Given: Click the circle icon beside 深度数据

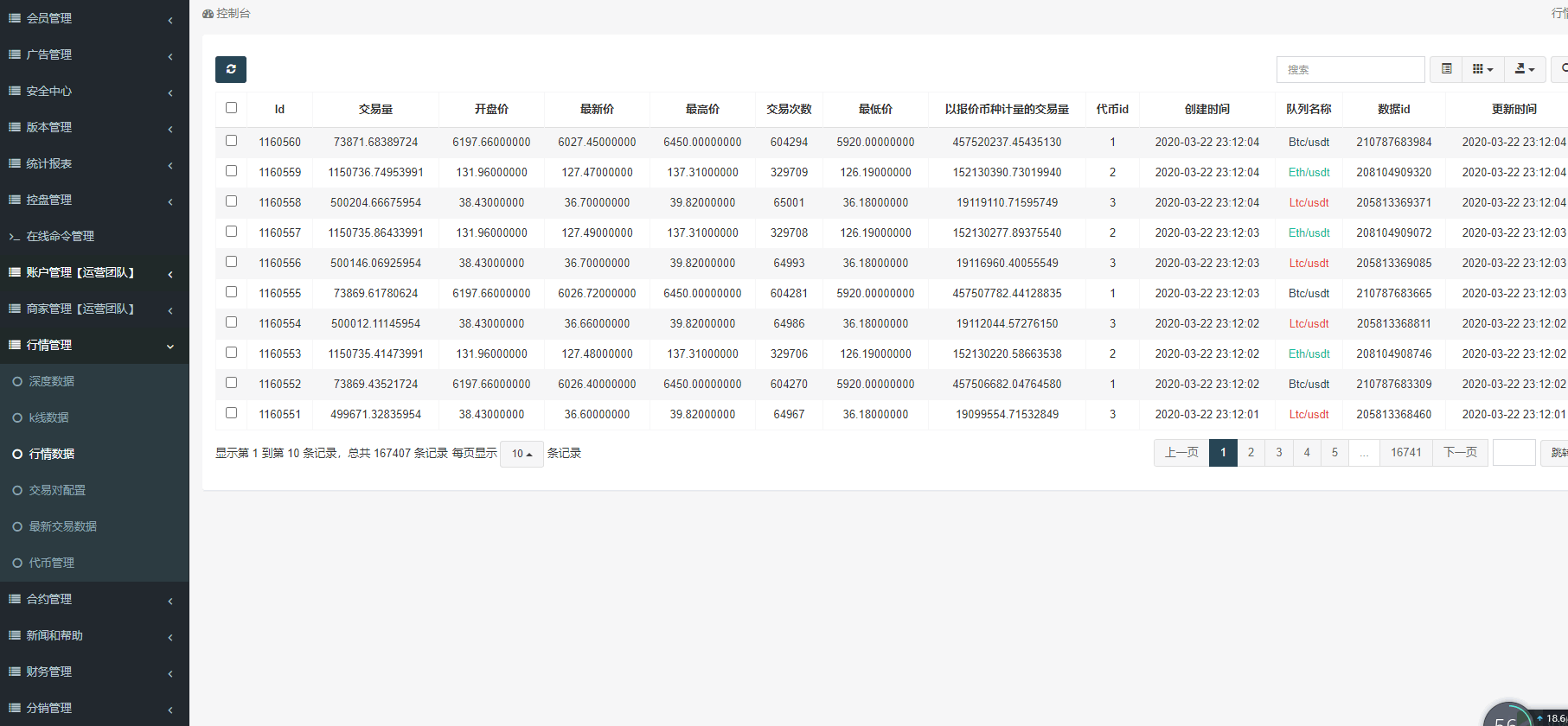Looking at the screenshot, I should [17, 381].
